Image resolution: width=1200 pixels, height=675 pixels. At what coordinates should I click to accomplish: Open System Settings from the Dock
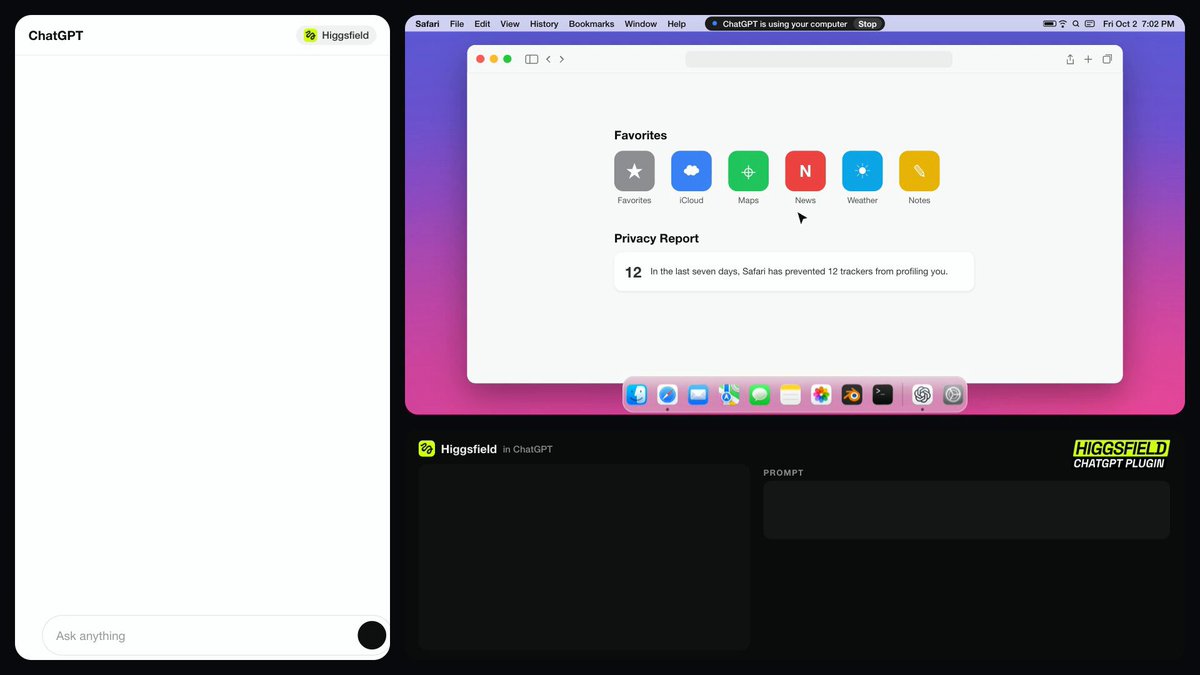[x=953, y=395]
